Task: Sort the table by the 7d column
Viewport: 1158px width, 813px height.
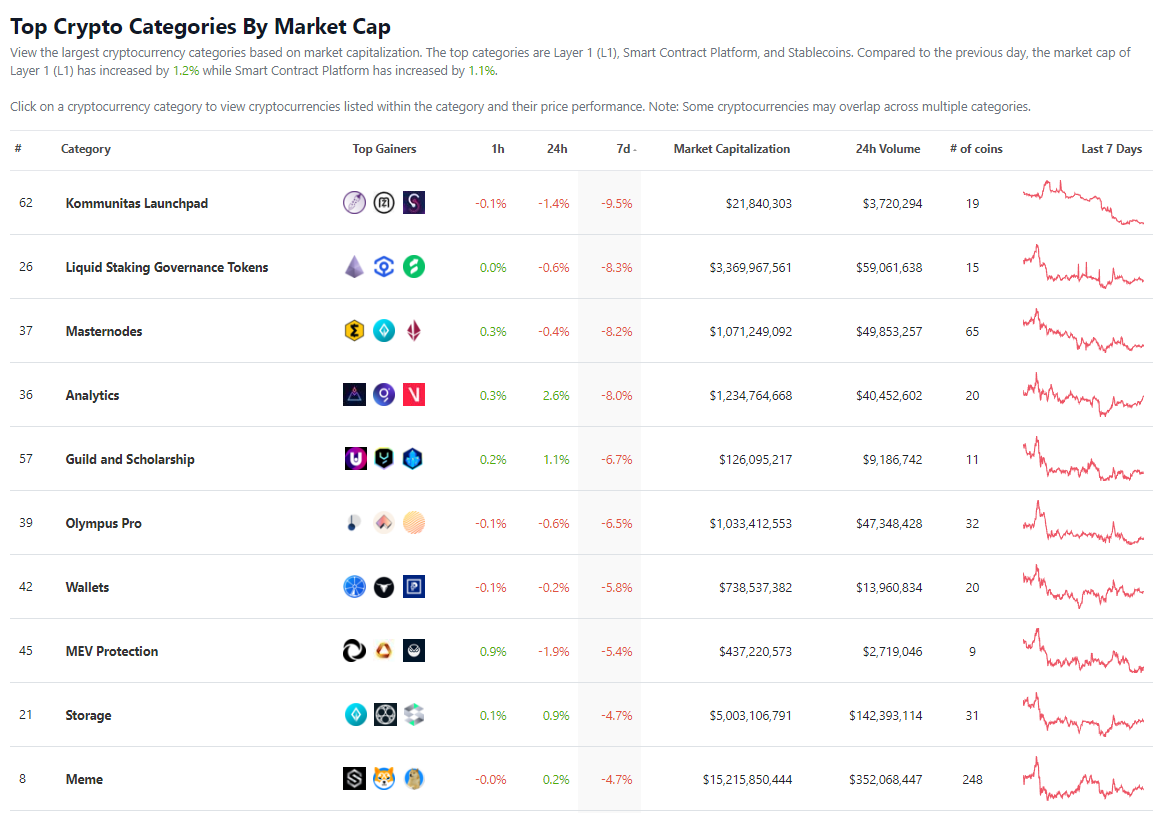Action: [x=624, y=149]
